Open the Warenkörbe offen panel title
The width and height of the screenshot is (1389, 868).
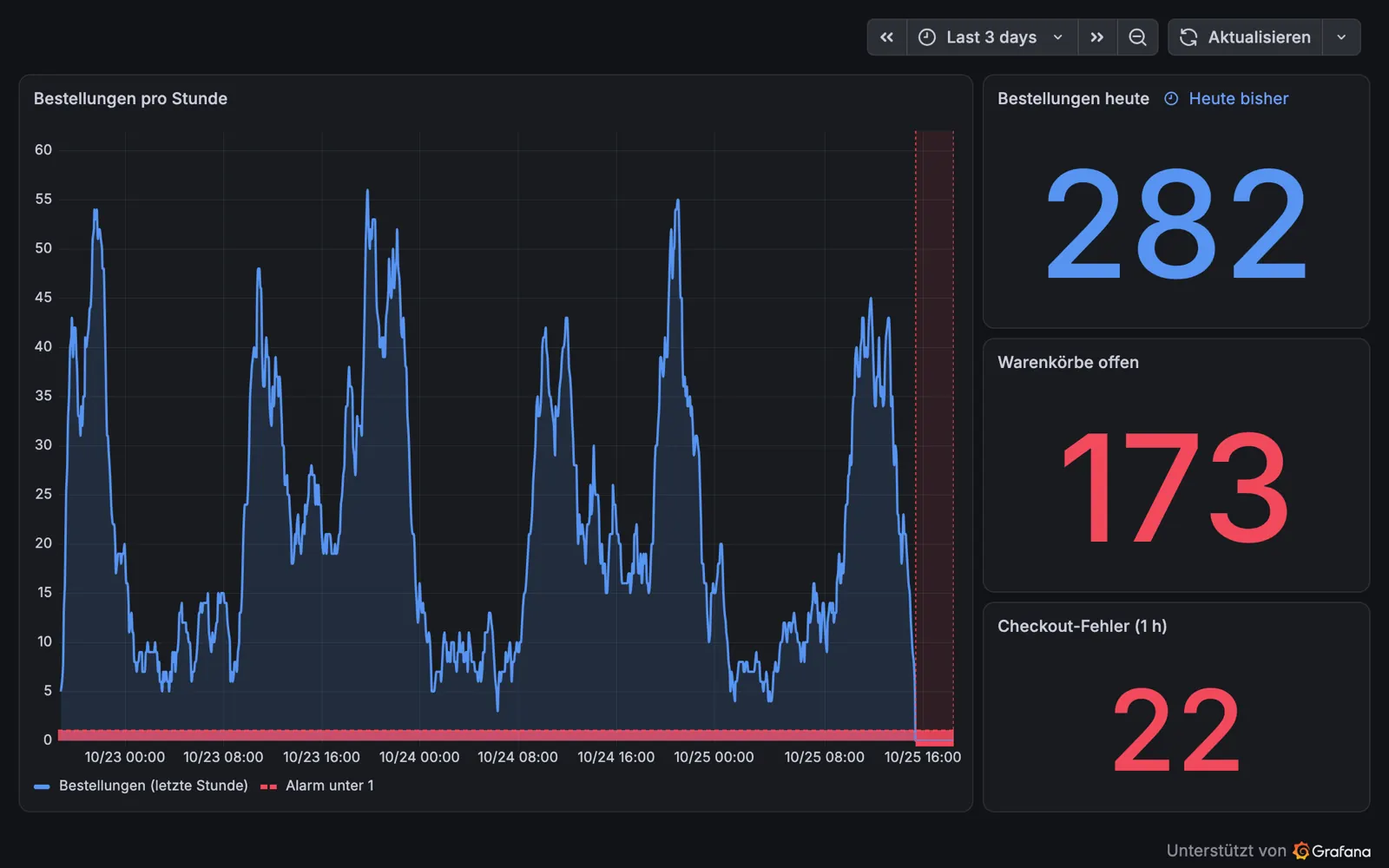1068,363
